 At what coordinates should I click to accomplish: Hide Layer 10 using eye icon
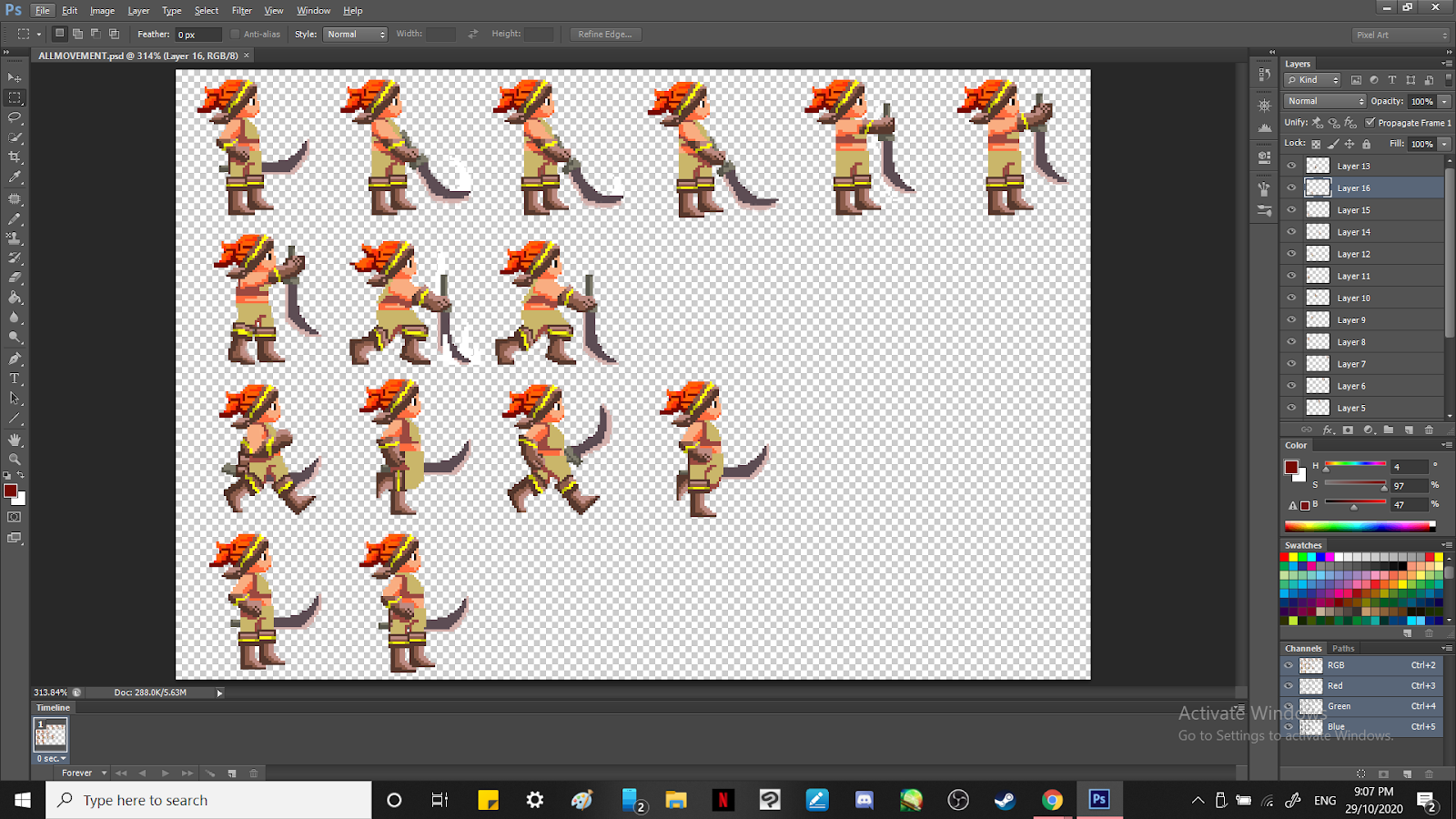[x=1291, y=298]
